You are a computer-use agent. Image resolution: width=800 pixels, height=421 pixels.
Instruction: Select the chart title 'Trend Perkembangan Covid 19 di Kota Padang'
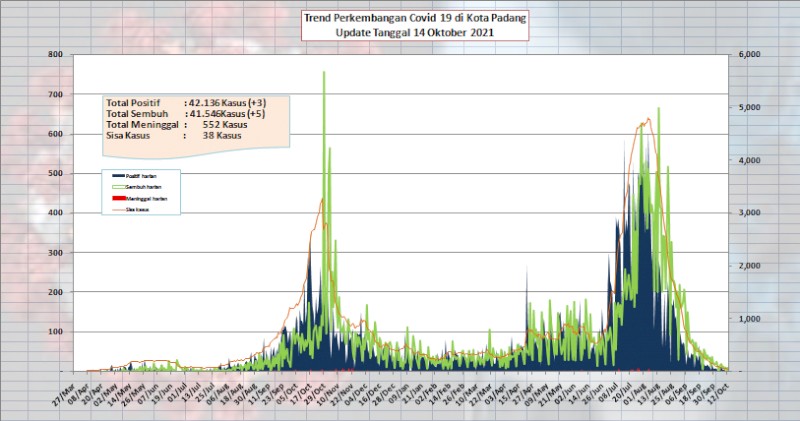tap(414, 18)
